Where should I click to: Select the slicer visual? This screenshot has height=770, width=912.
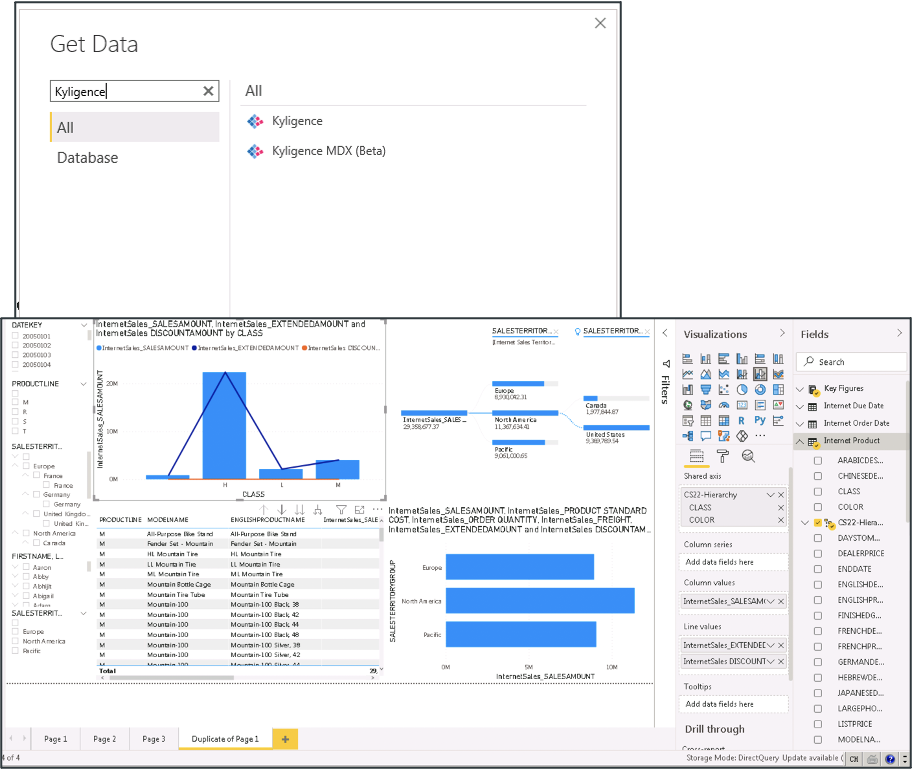click(687, 420)
